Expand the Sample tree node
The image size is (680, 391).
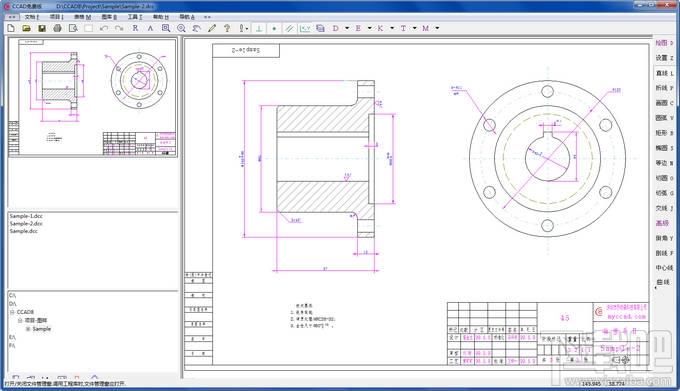[x=28, y=329]
